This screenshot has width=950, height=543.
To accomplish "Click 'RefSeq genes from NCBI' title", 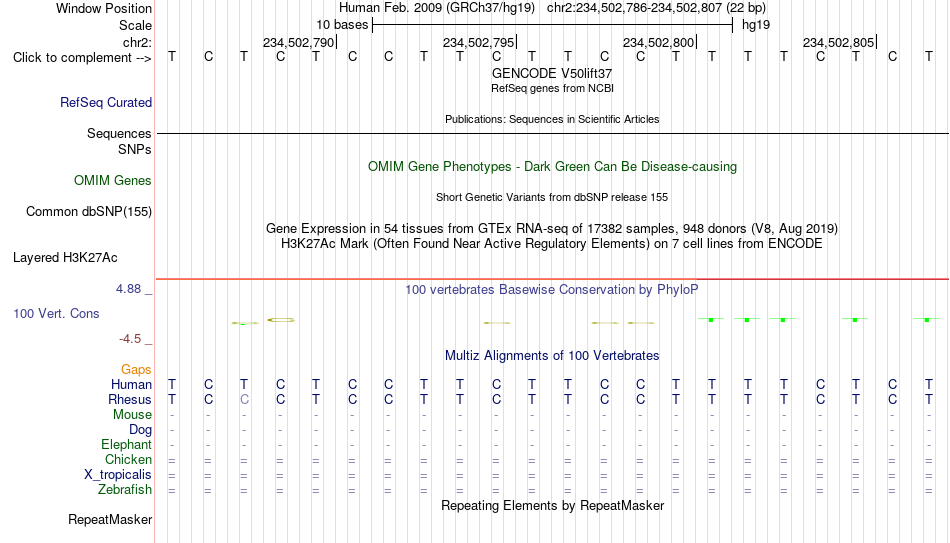I will tap(552, 88).
